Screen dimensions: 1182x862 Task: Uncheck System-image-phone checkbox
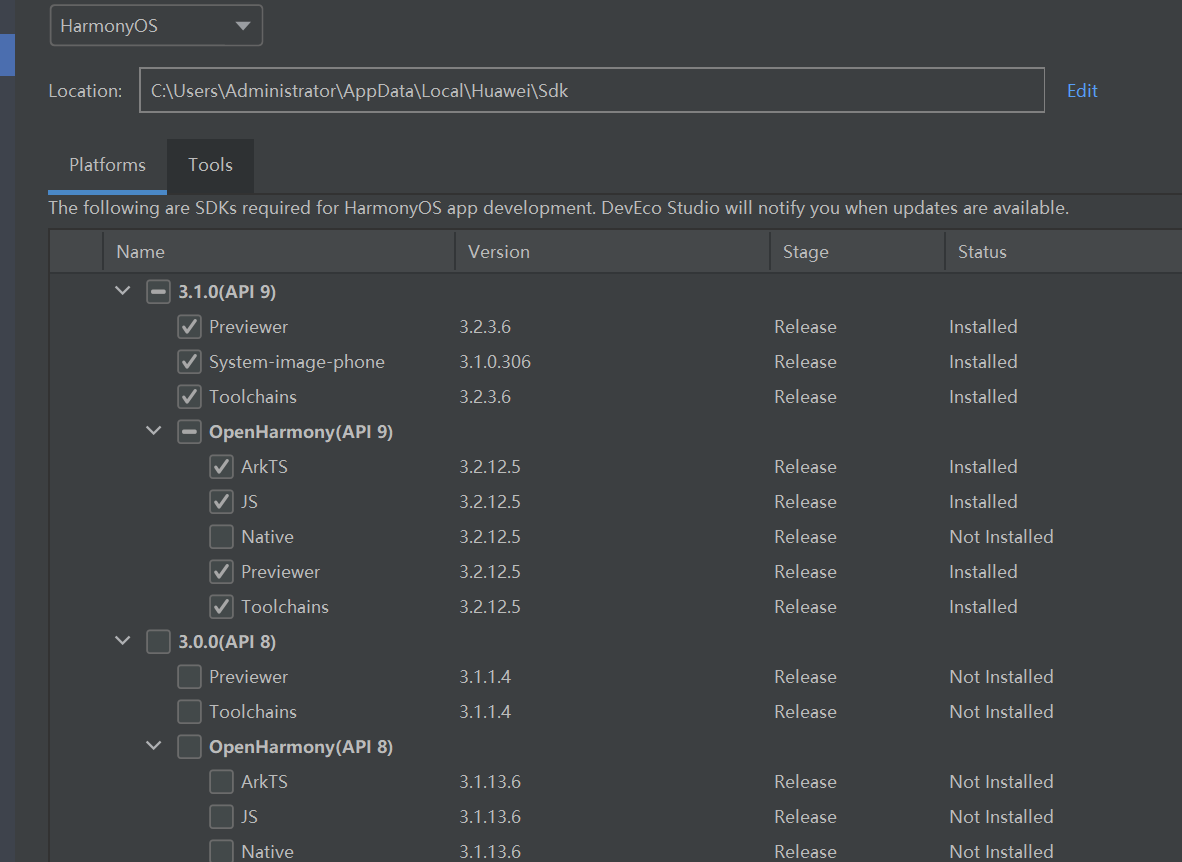point(189,362)
